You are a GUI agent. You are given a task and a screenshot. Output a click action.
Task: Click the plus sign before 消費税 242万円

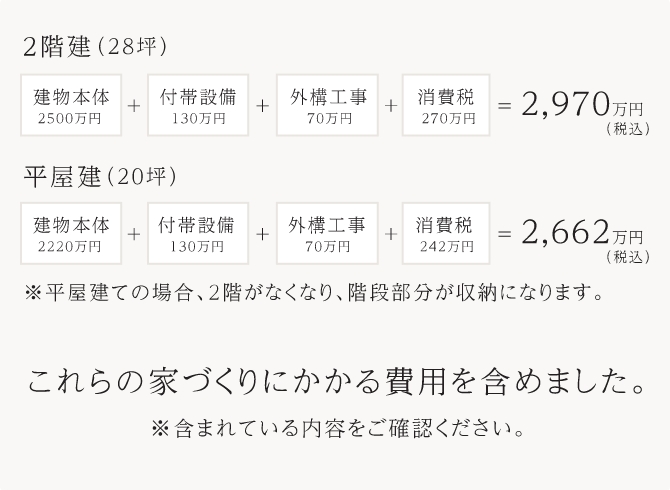391,234
